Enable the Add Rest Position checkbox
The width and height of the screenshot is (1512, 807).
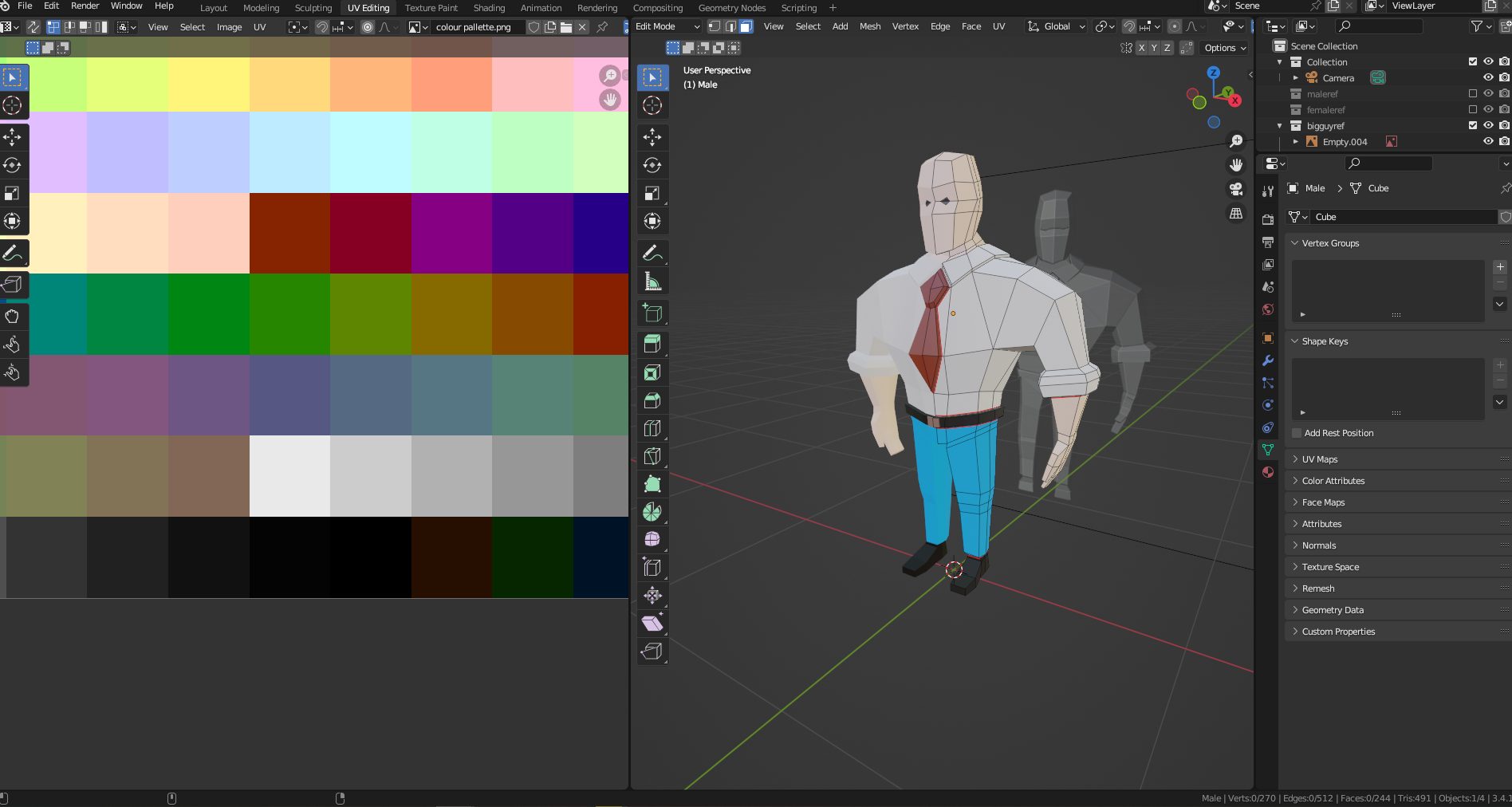pyautogui.click(x=1297, y=433)
